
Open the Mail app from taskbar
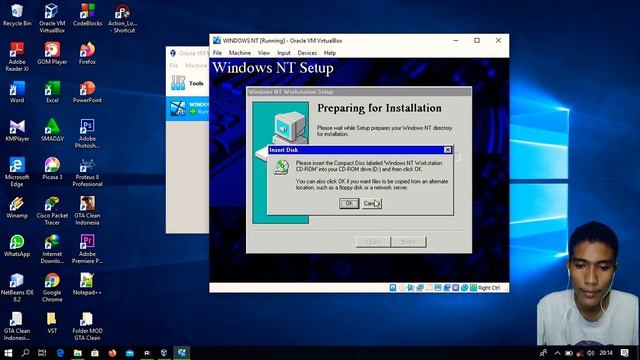point(129,353)
